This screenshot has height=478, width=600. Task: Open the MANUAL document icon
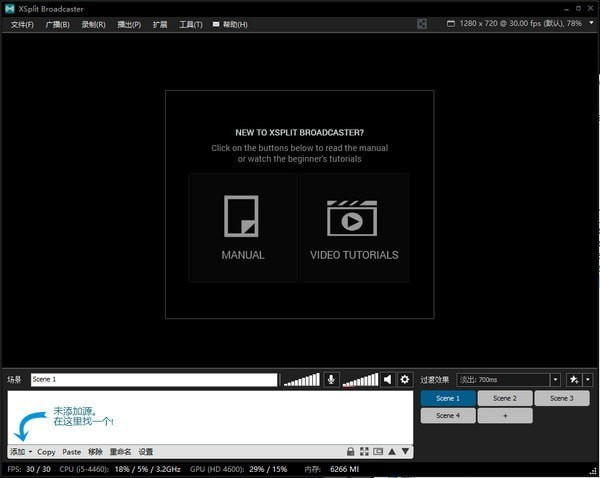coord(241,216)
